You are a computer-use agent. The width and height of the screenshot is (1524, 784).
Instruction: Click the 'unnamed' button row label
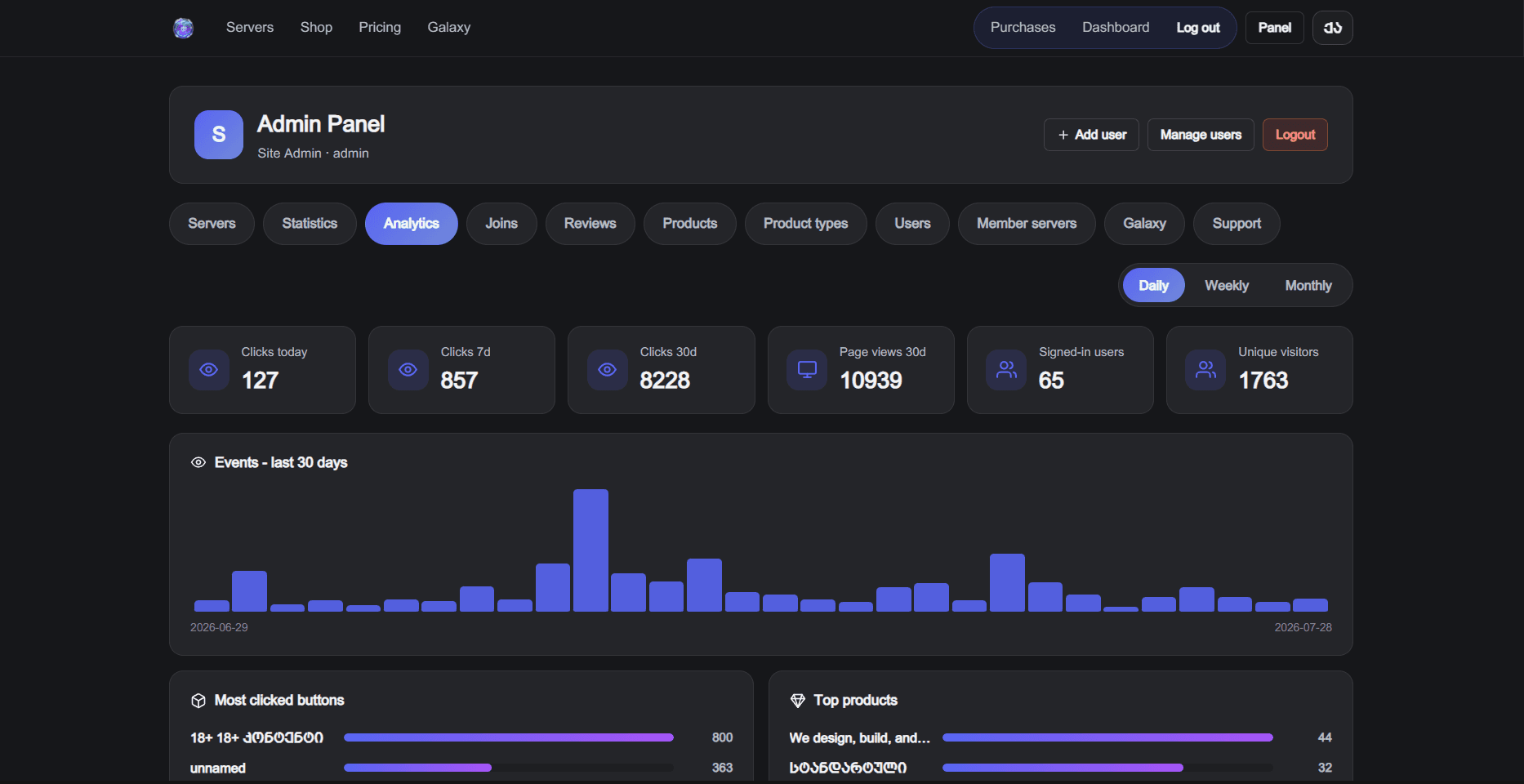[x=218, y=768]
